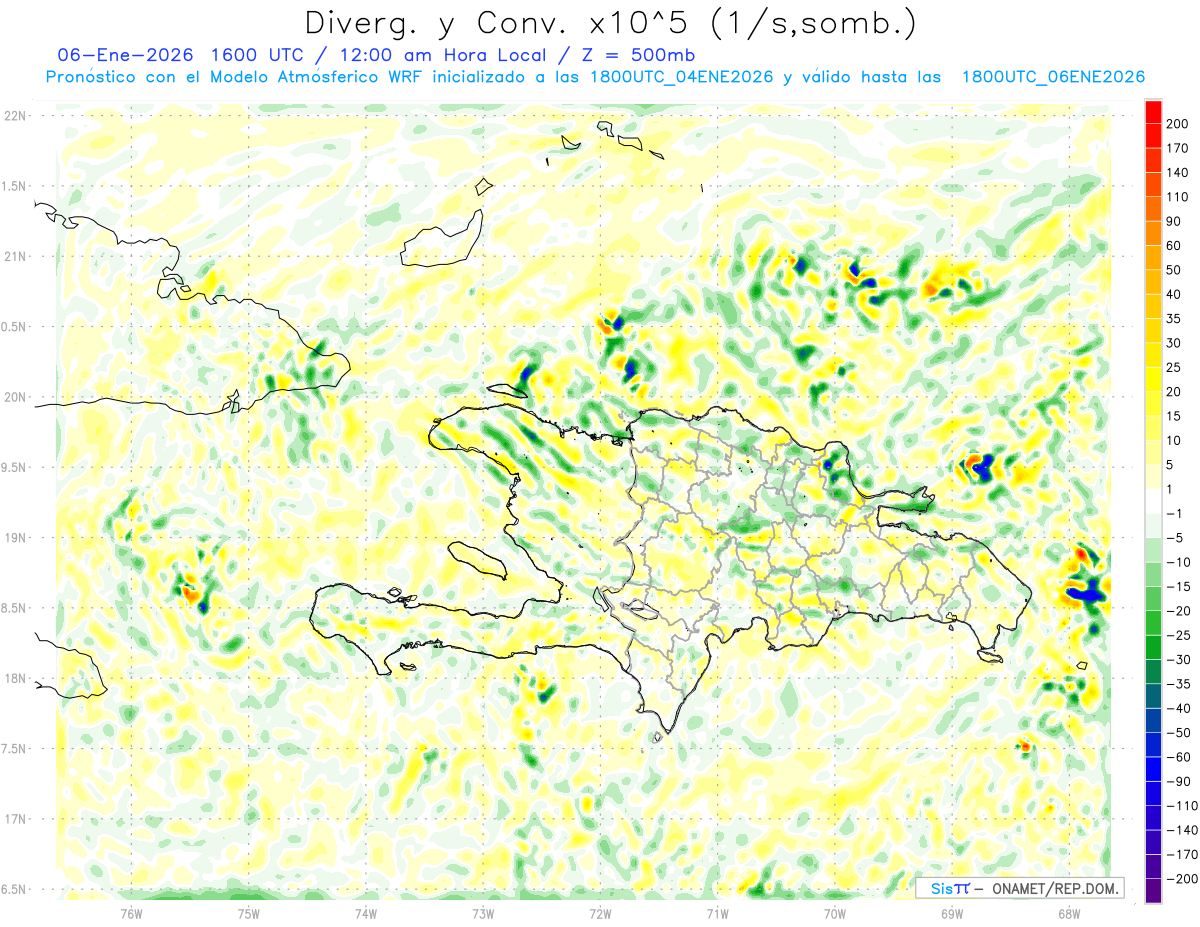
Task: Click the '72W' longitude label
Action: tap(600, 913)
